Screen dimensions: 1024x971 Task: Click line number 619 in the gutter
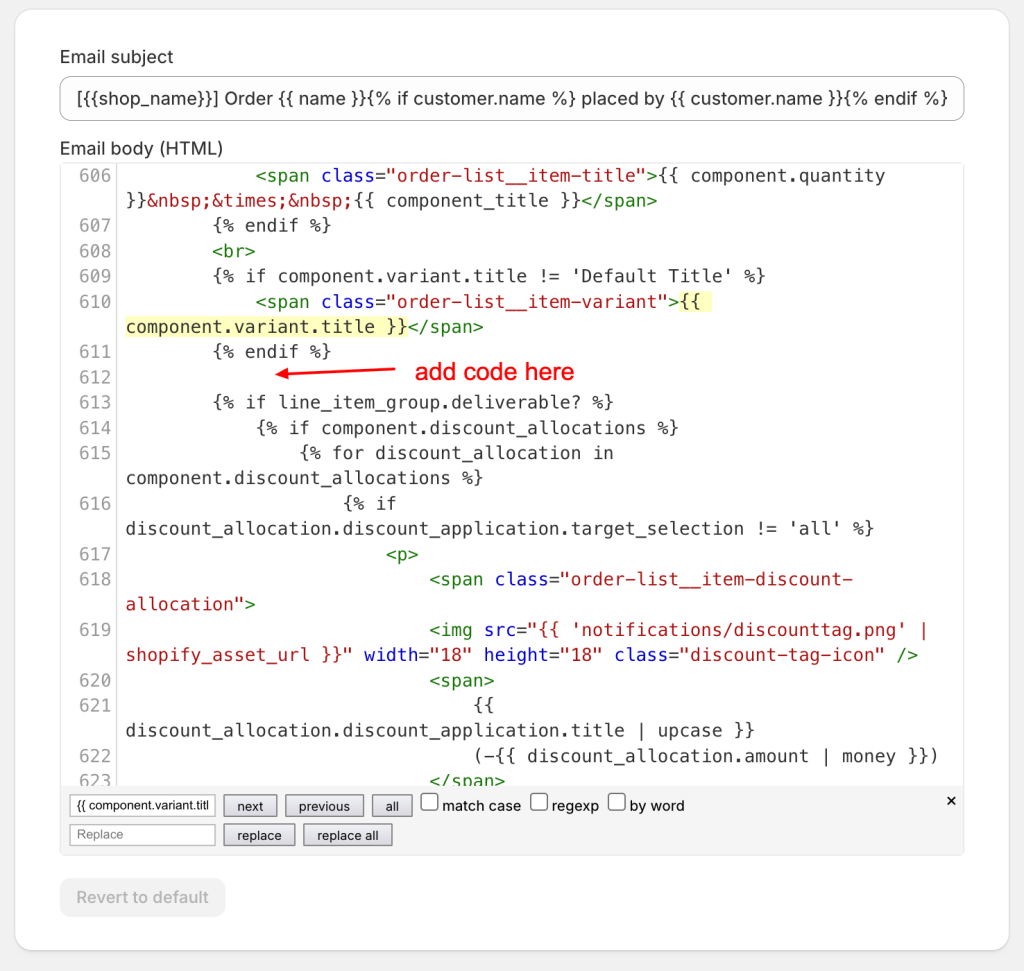[x=94, y=629]
